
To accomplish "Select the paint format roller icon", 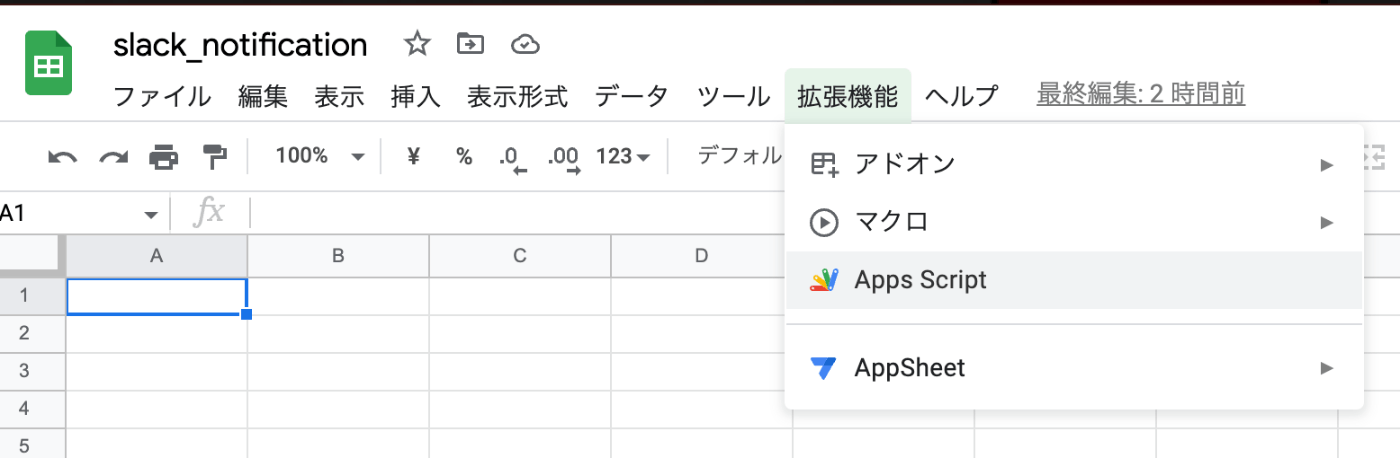I will 214,157.
